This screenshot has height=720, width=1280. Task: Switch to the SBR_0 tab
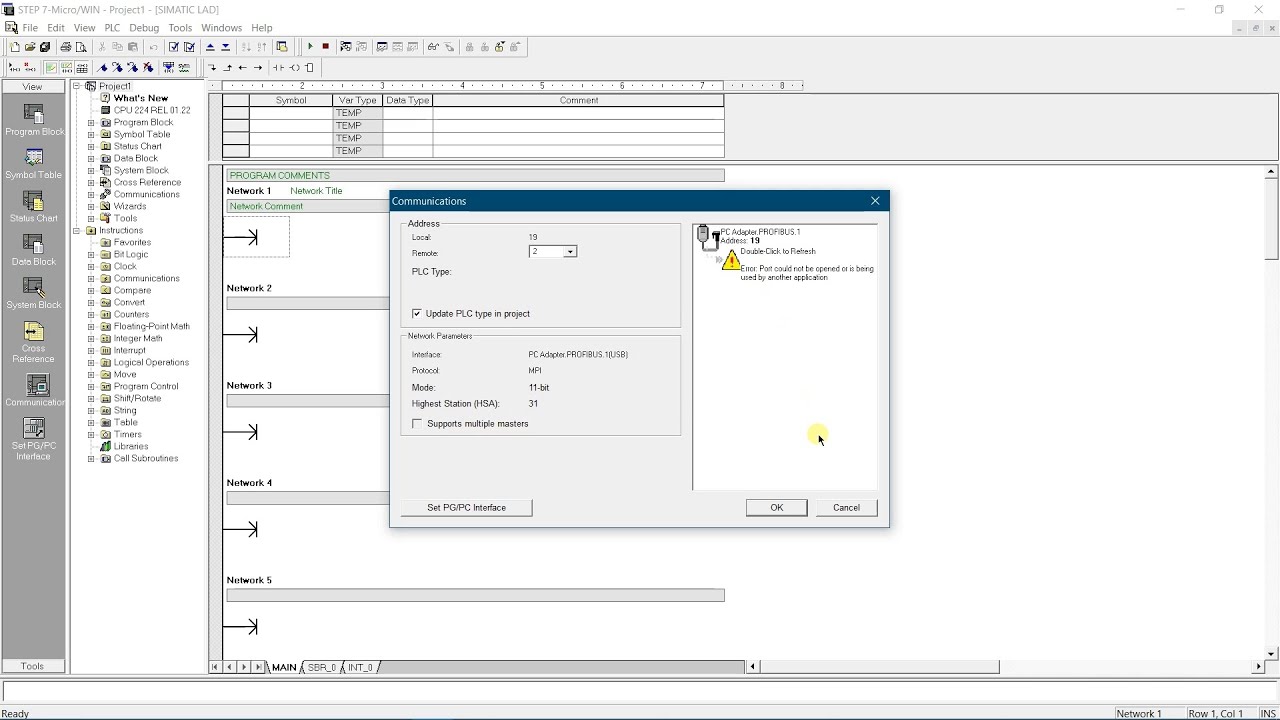pyautogui.click(x=321, y=667)
